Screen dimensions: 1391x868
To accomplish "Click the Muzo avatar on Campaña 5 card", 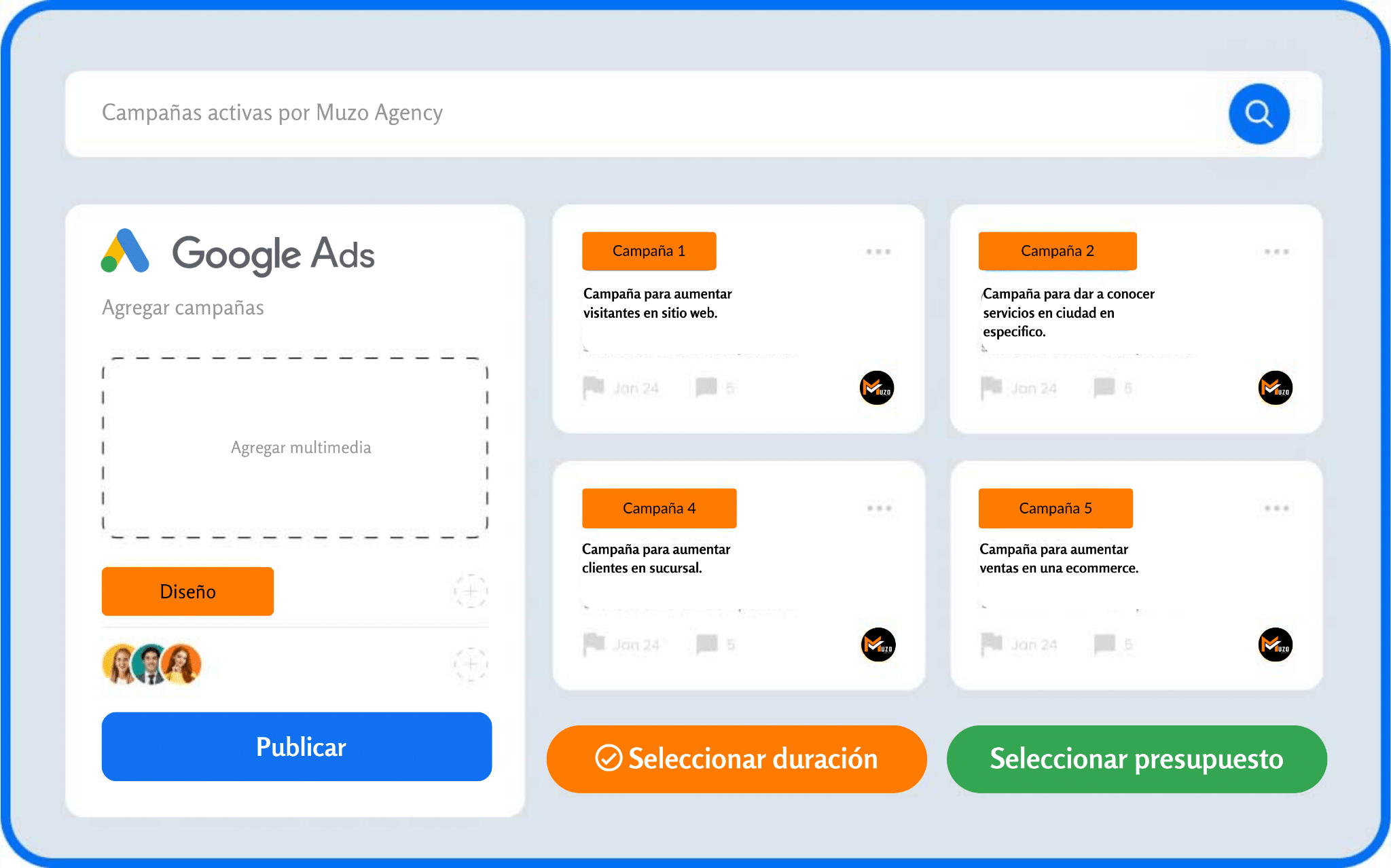I will pyautogui.click(x=1275, y=645).
